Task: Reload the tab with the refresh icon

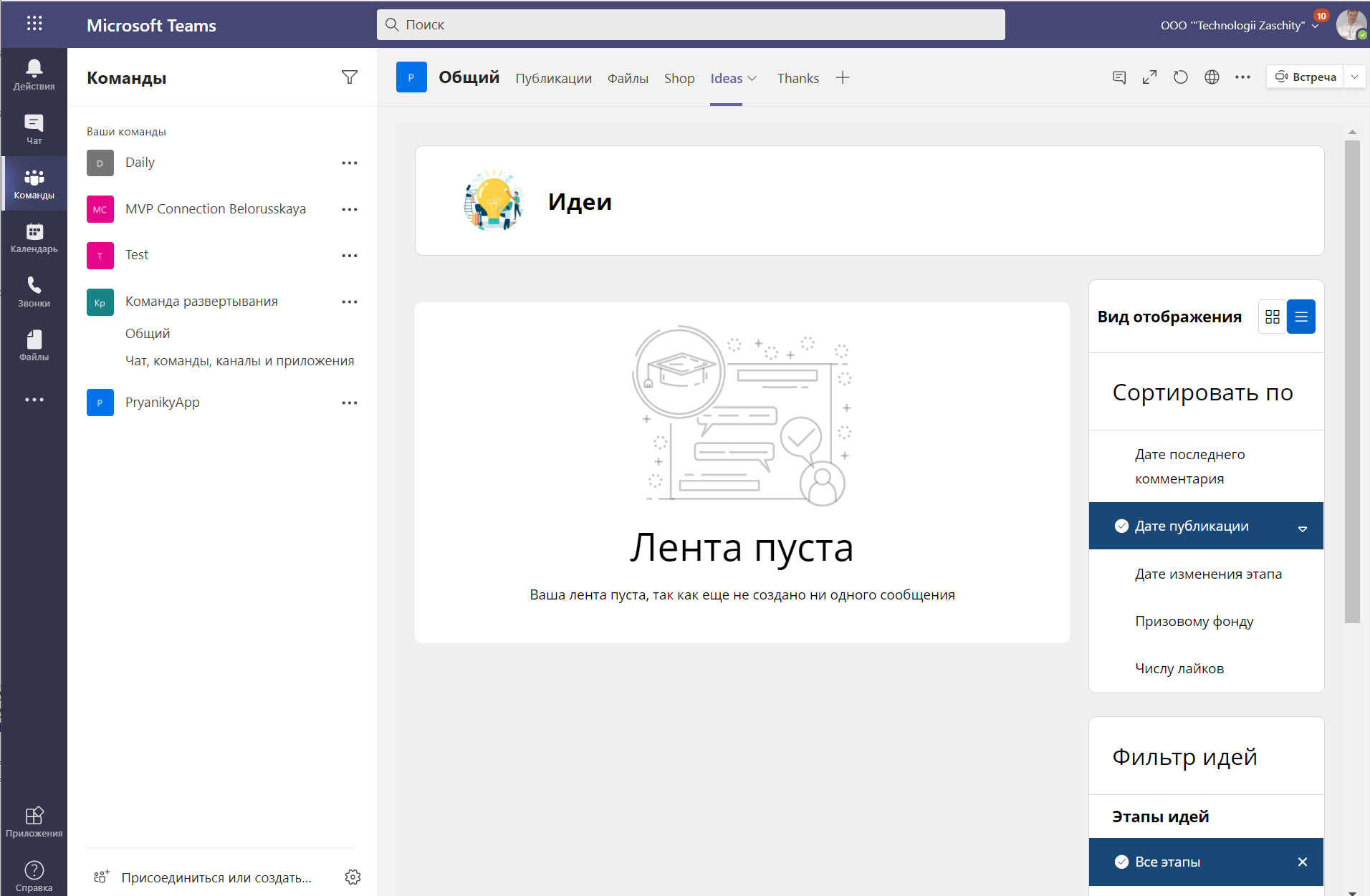Action: (x=1181, y=77)
